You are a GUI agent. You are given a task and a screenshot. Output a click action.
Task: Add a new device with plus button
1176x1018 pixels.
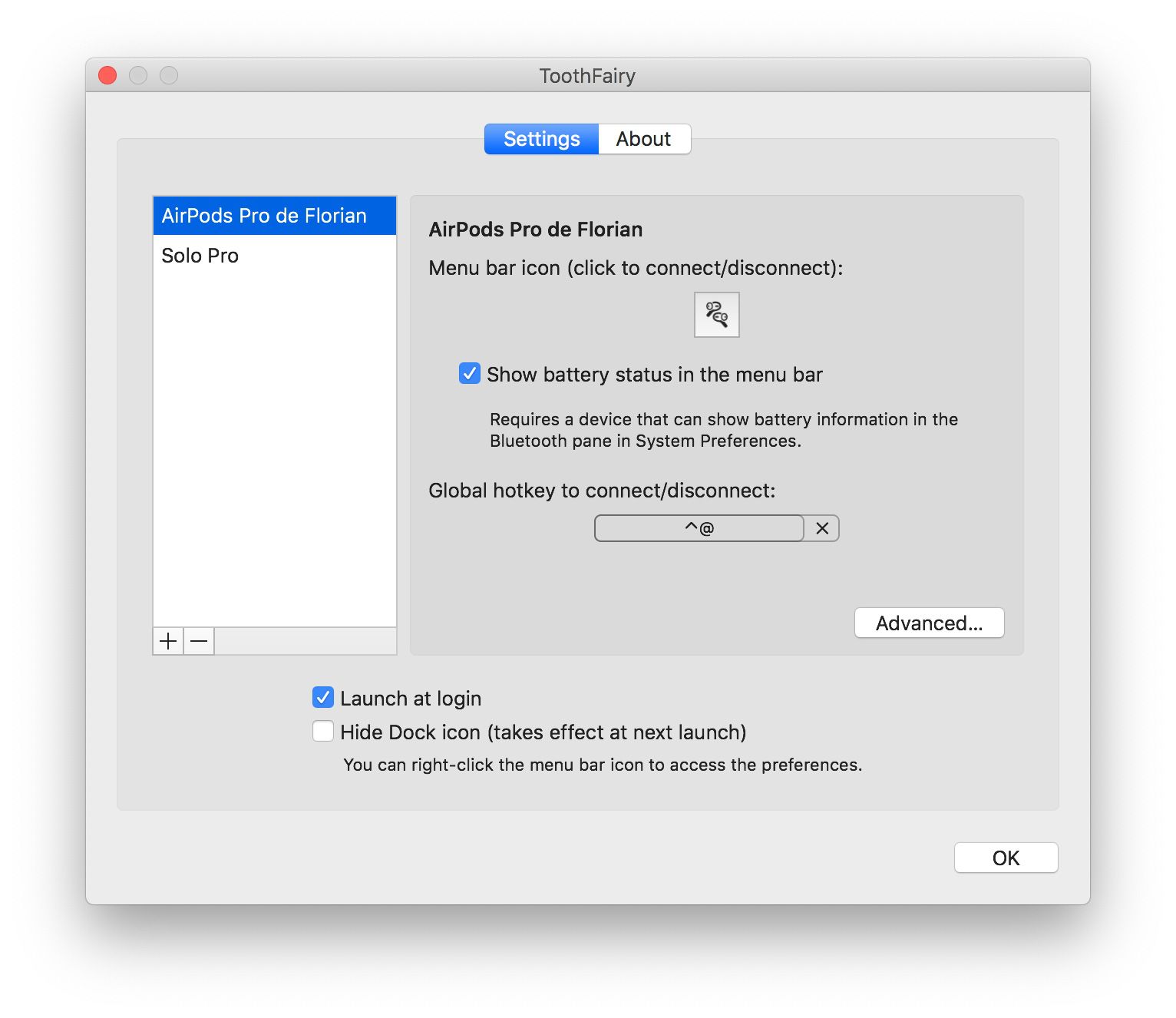[168, 641]
